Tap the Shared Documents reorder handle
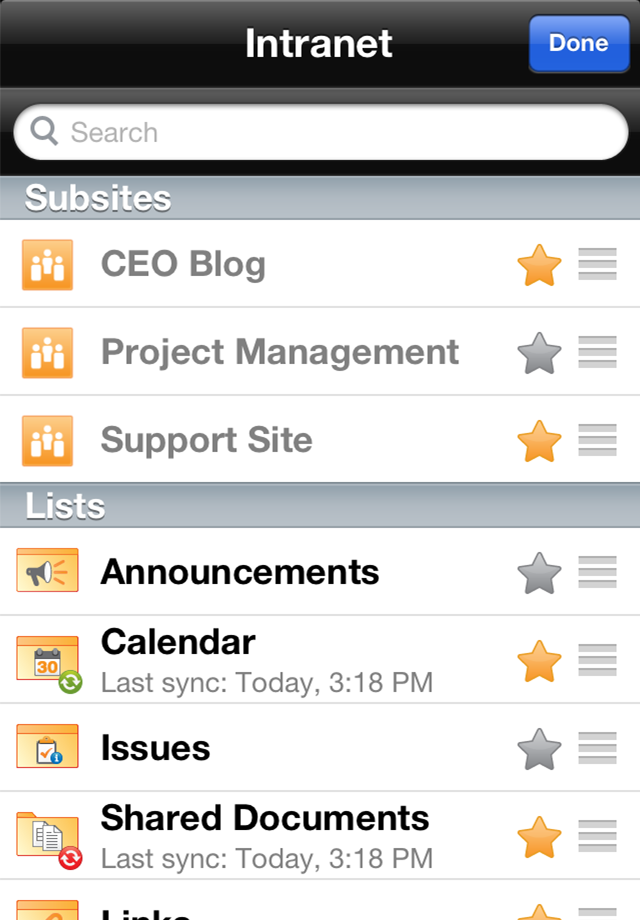Viewport: 640px width, 920px height. click(597, 836)
